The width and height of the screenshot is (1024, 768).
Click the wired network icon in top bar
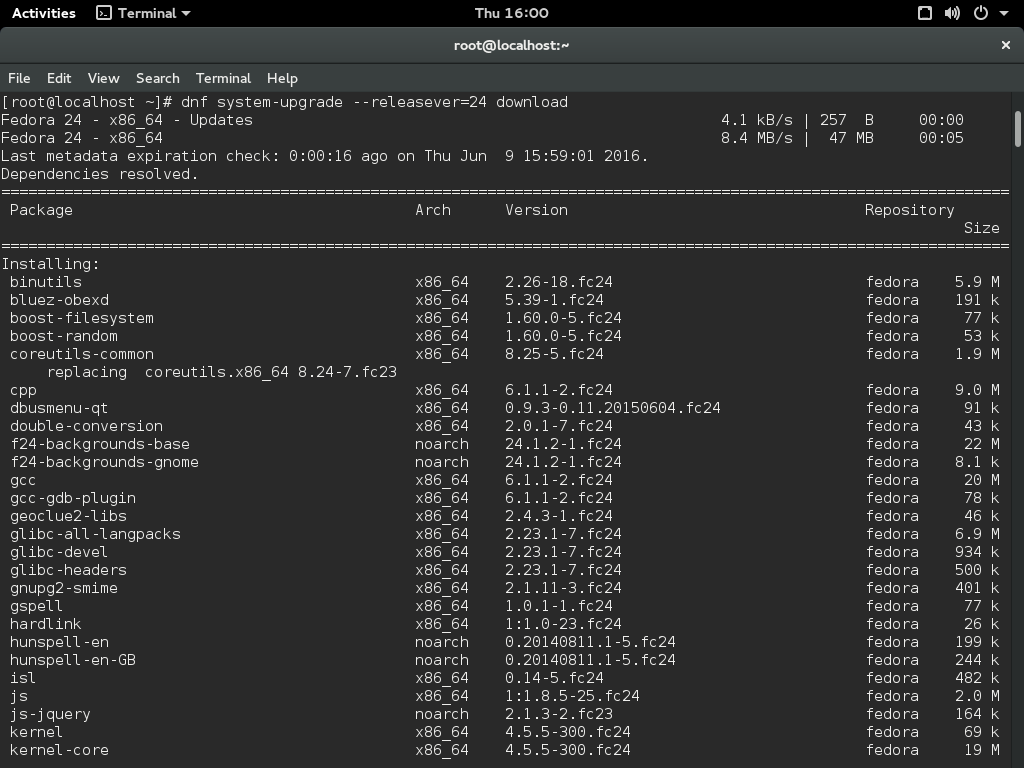tap(925, 13)
